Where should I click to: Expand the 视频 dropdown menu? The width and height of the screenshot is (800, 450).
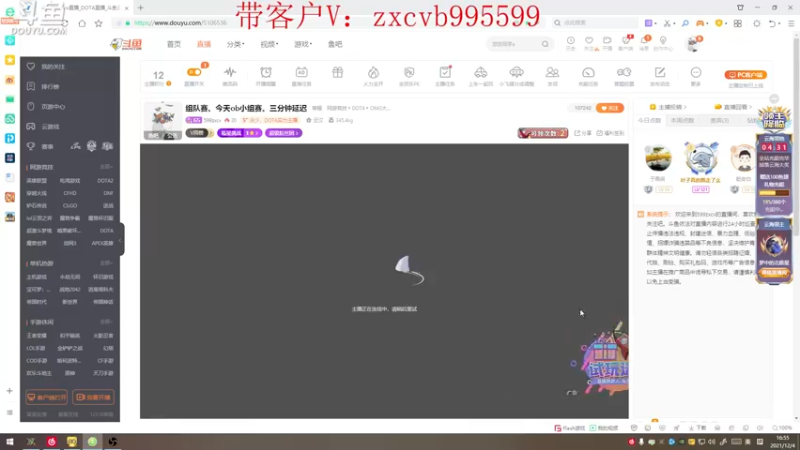(269, 44)
